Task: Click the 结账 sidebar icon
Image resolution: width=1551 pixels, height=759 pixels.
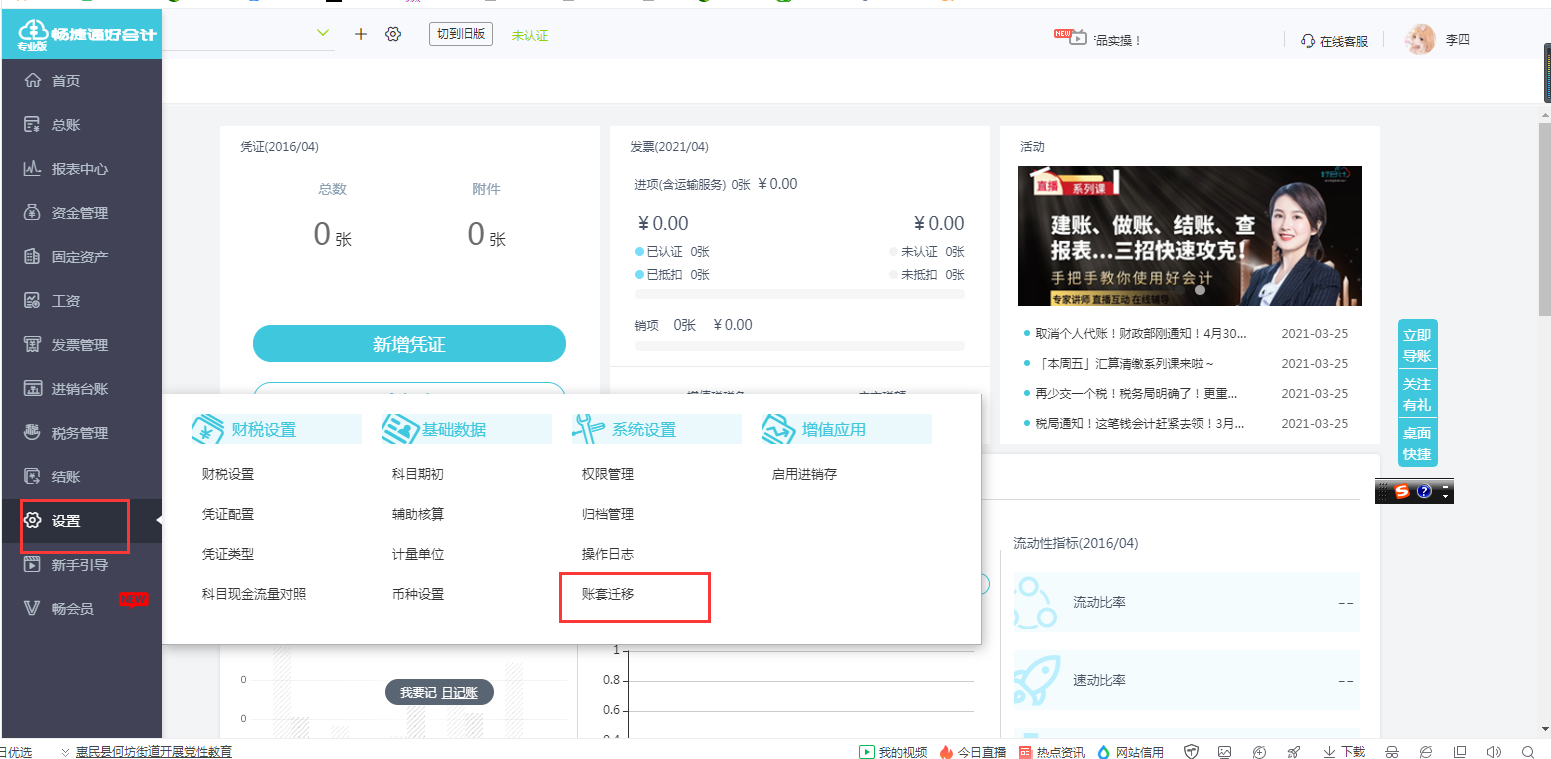Action: pyautogui.click(x=32, y=477)
